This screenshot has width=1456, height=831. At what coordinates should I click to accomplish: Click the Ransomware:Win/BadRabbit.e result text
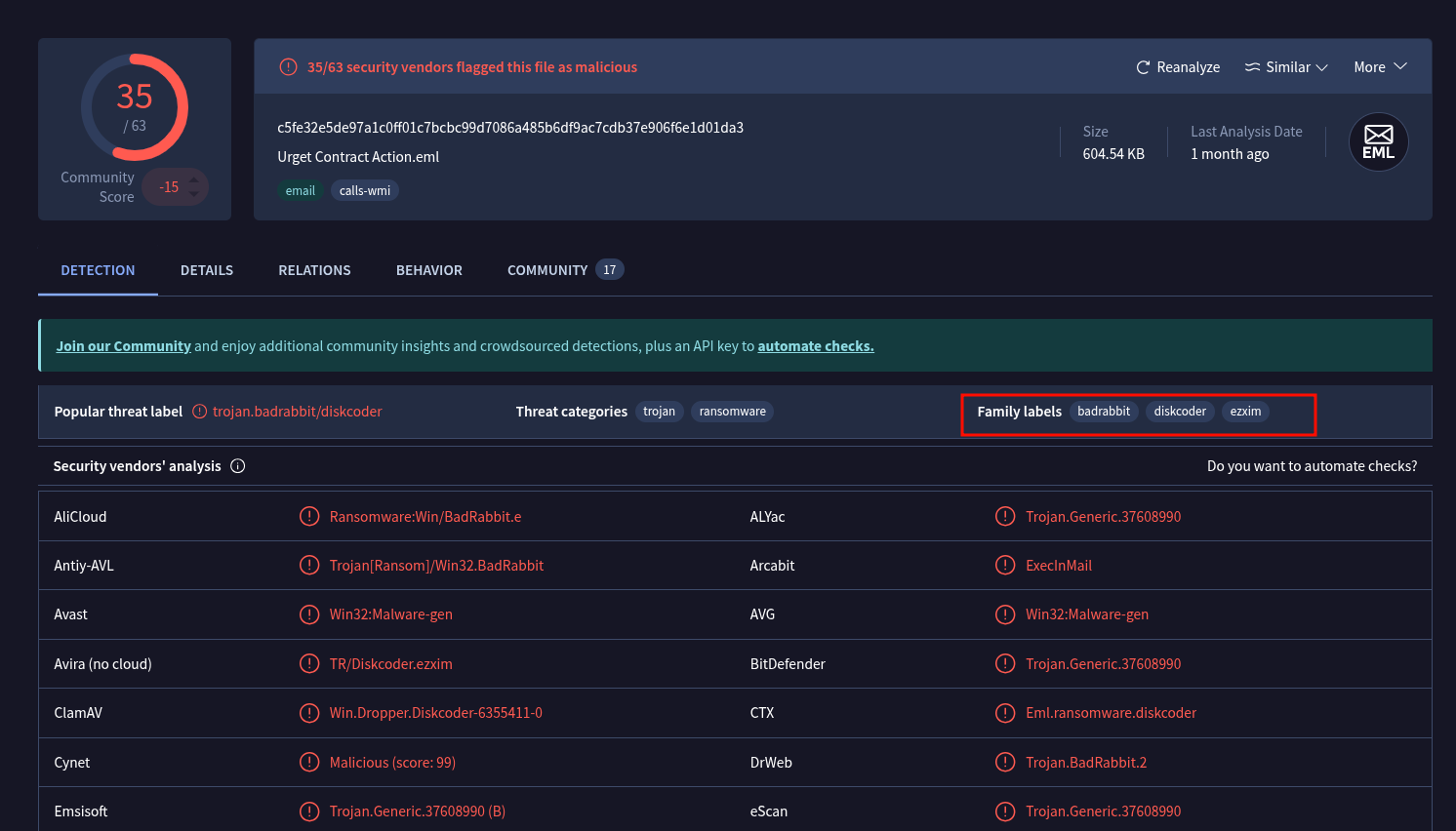pyautogui.click(x=425, y=517)
